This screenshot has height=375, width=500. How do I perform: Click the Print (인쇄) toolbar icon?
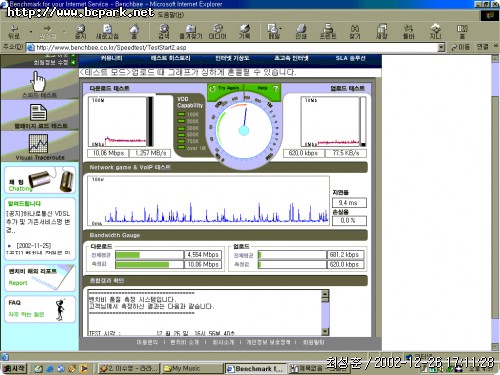(301, 32)
